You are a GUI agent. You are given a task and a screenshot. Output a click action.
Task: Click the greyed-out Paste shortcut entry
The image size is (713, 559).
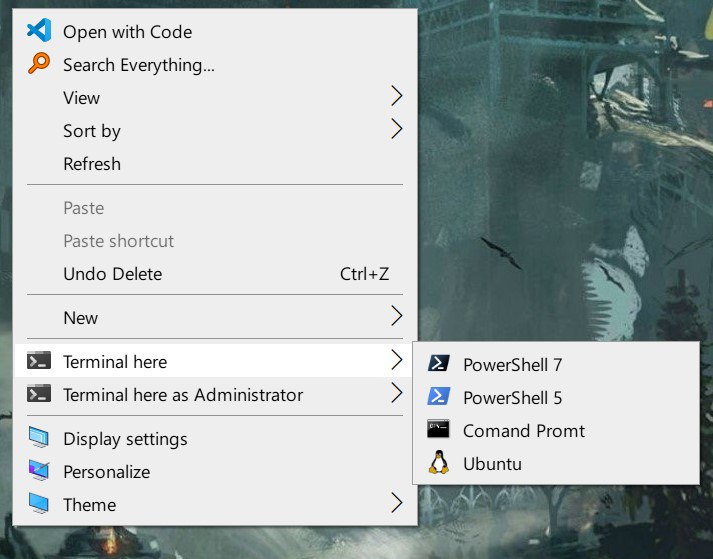point(215,241)
